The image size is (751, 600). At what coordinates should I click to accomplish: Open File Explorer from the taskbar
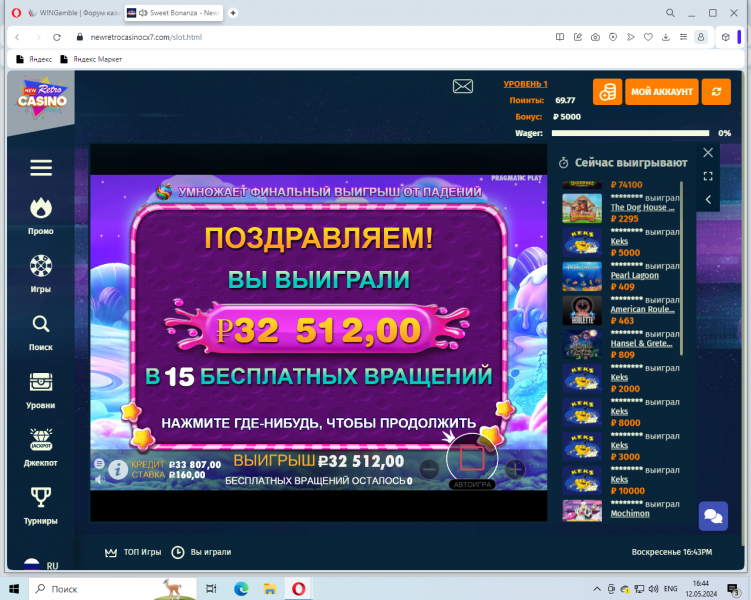[270, 589]
